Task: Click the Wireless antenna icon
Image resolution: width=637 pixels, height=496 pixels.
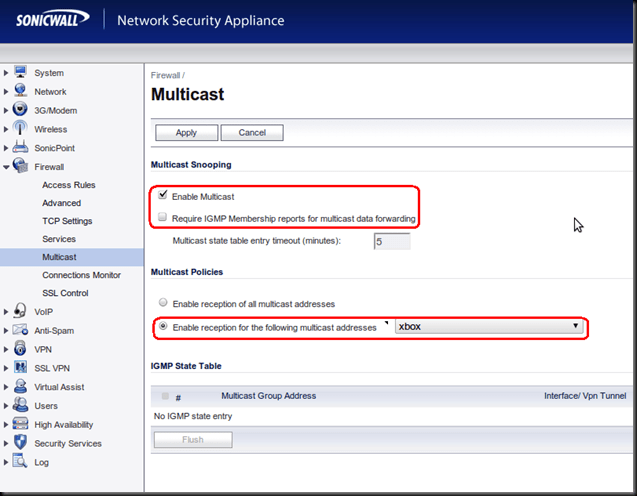Action: tap(20, 128)
